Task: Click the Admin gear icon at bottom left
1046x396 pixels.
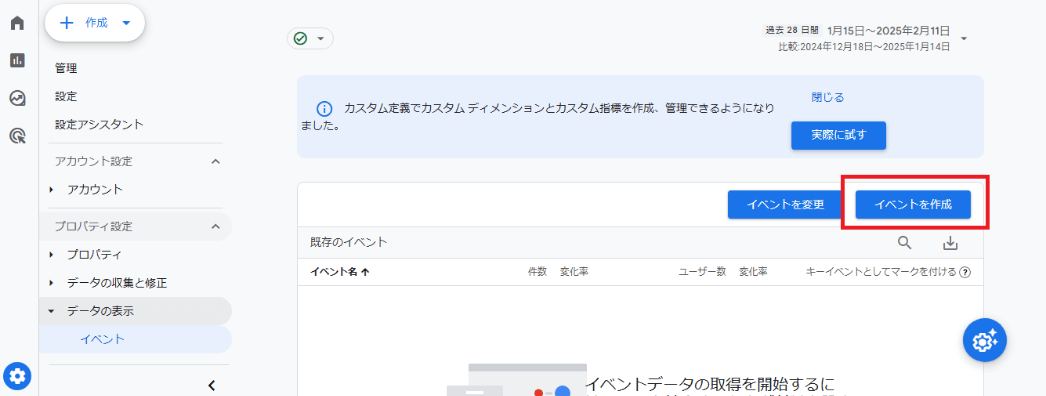Action: (x=17, y=377)
